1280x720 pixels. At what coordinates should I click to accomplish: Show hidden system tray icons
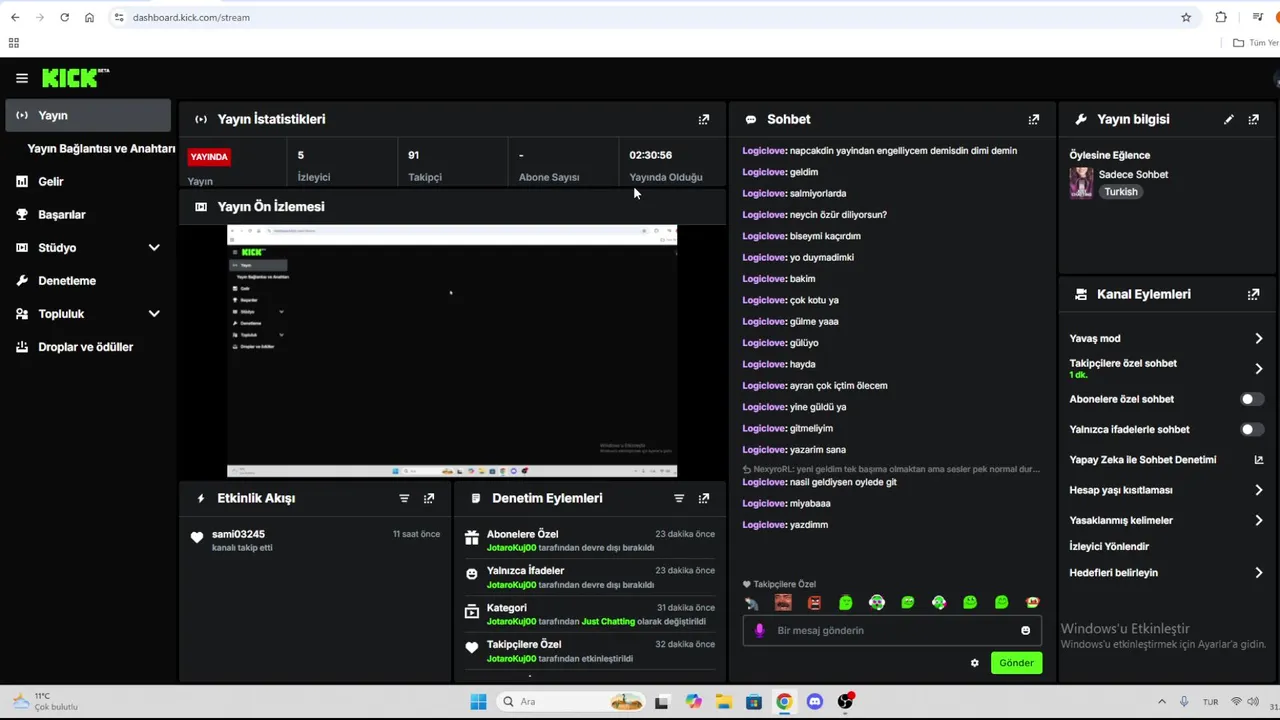pos(1161,702)
